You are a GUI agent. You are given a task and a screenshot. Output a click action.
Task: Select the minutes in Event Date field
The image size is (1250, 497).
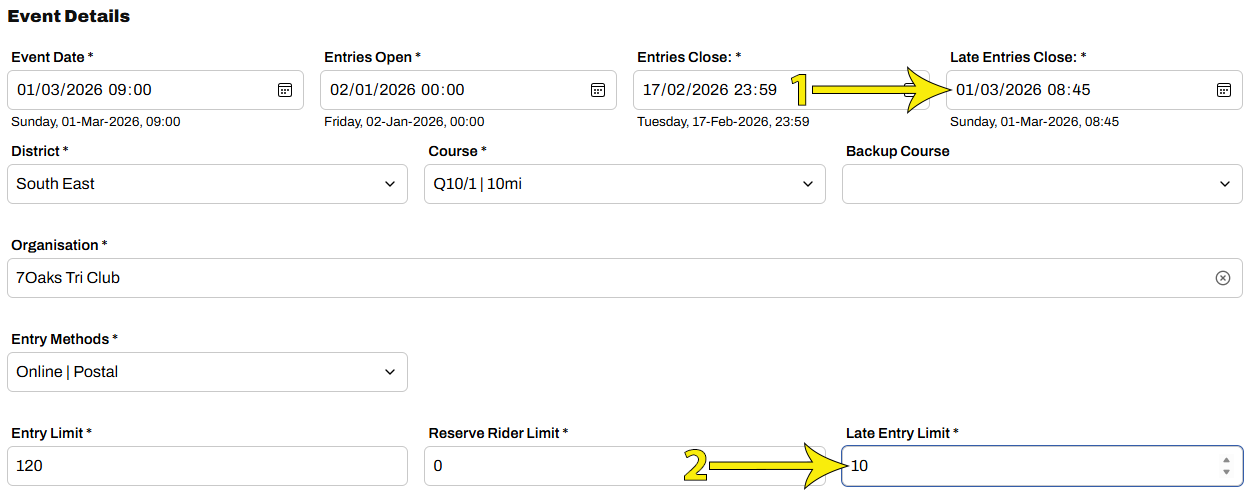(141, 90)
